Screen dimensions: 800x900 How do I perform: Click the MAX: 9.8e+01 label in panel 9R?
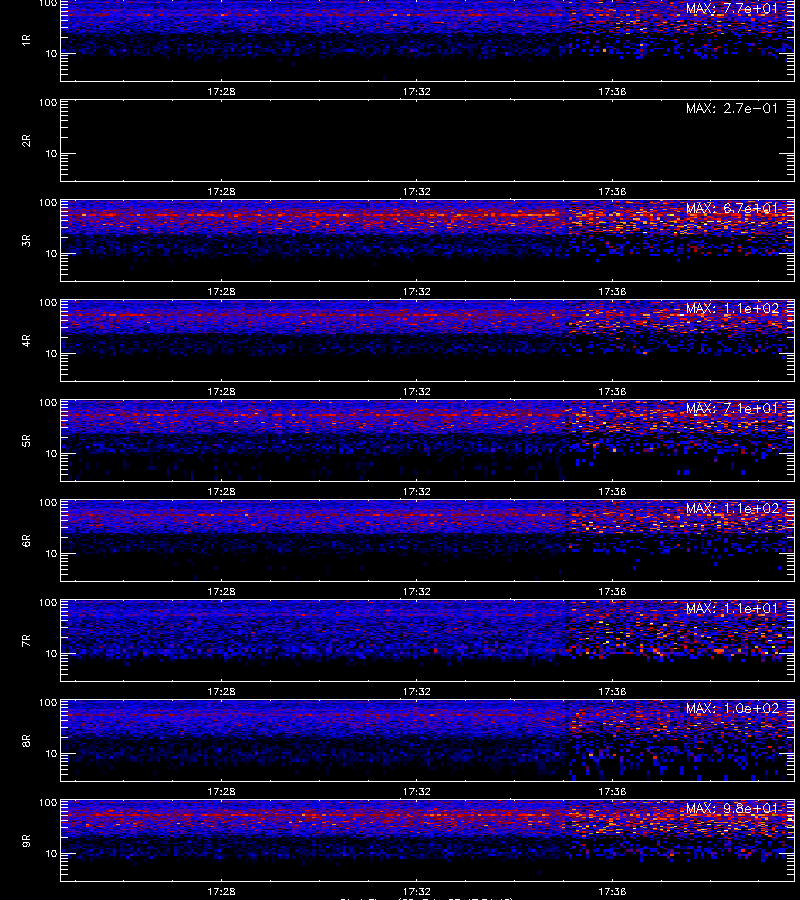(732, 809)
